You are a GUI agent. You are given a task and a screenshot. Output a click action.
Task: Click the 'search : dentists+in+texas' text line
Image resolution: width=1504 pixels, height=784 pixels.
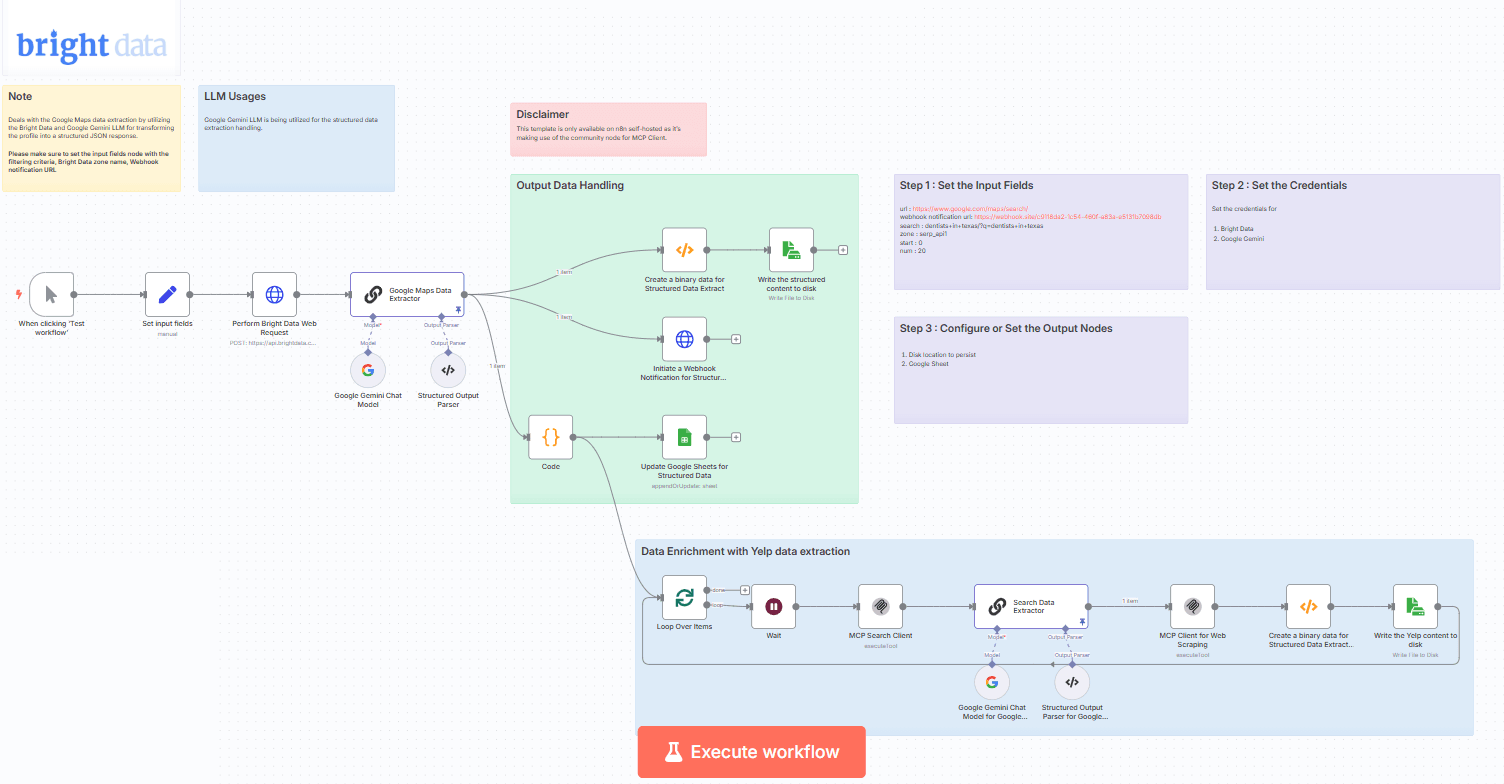(971, 226)
